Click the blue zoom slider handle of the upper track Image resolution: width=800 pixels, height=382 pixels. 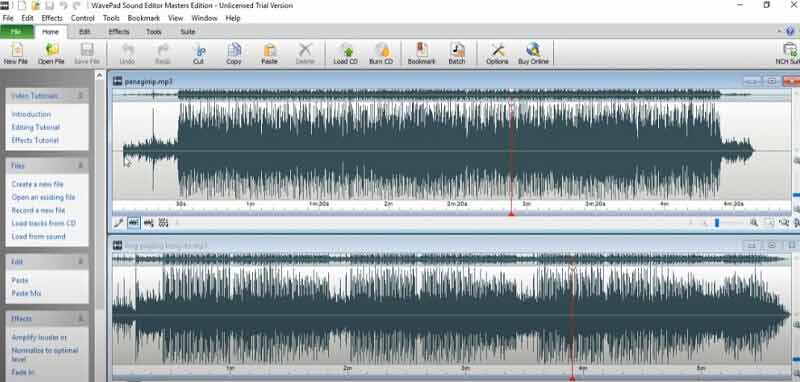click(x=717, y=223)
